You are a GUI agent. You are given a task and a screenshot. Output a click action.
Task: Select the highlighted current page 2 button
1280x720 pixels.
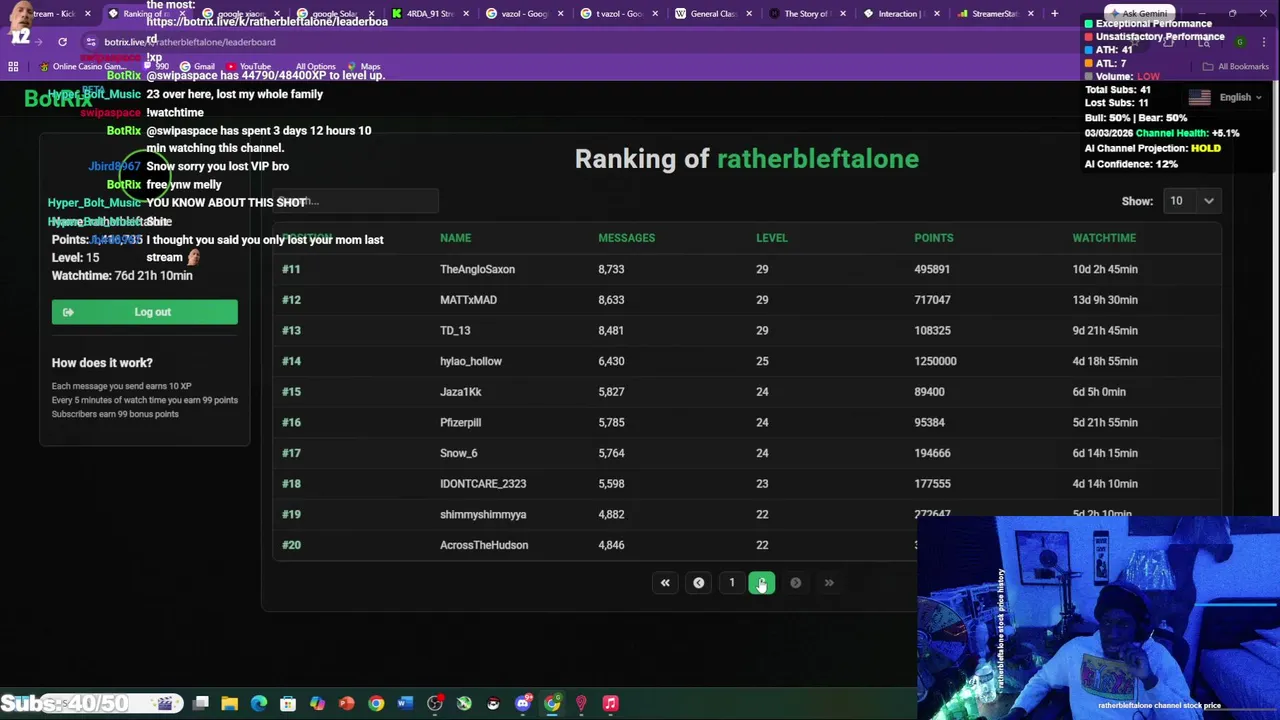coord(762,583)
